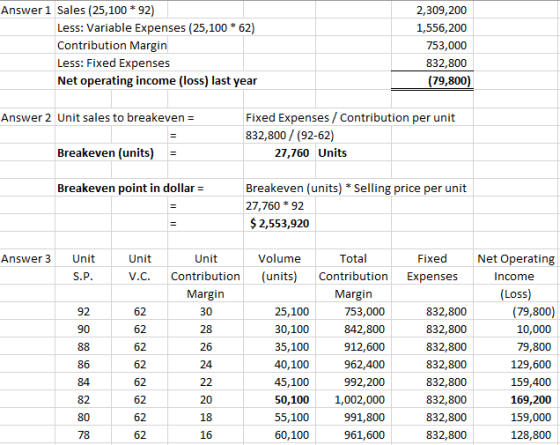Select the 'Answer 1' label cell

coord(26,10)
